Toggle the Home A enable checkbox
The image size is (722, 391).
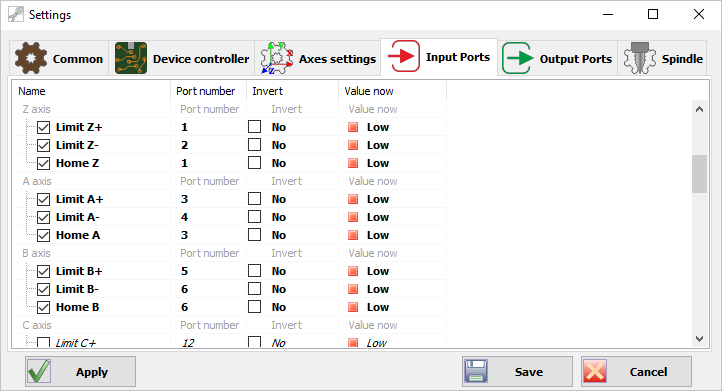click(x=43, y=235)
